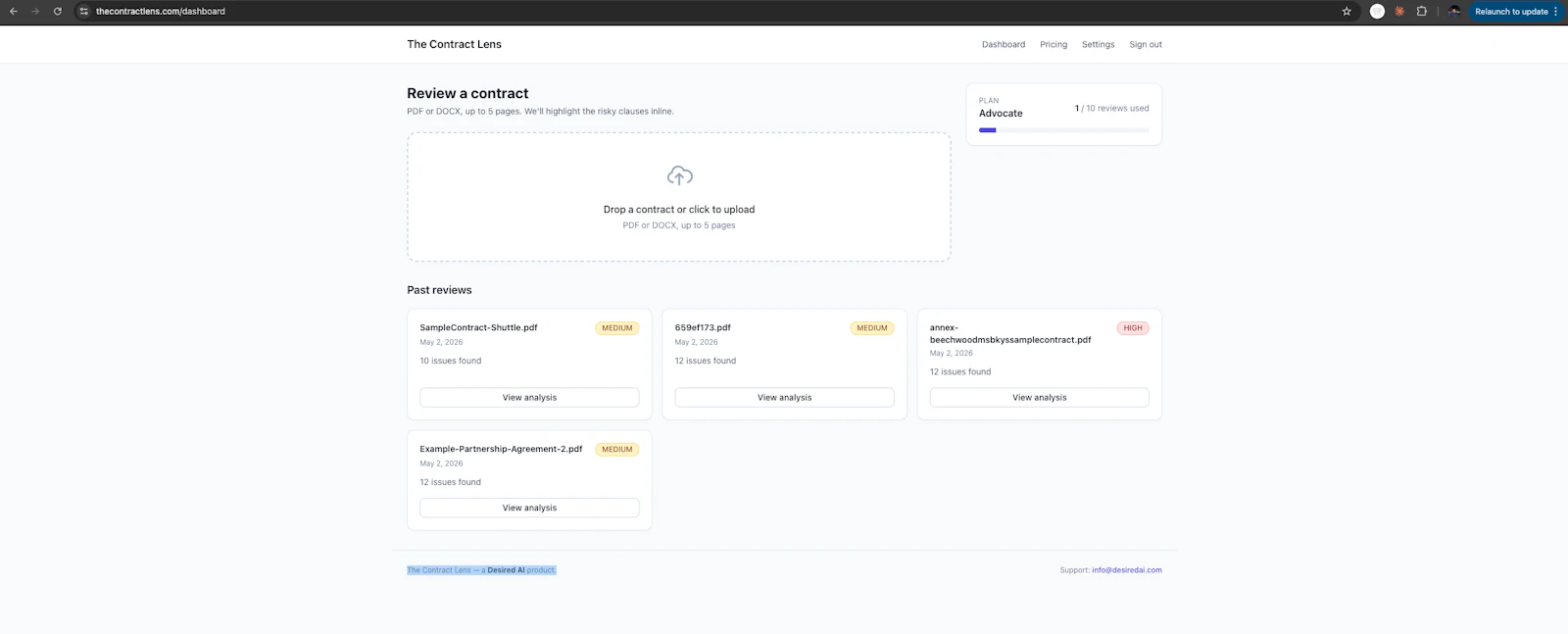View analysis for SampleContract-Shuttle.pdf
The image size is (1568, 634).
click(x=529, y=398)
